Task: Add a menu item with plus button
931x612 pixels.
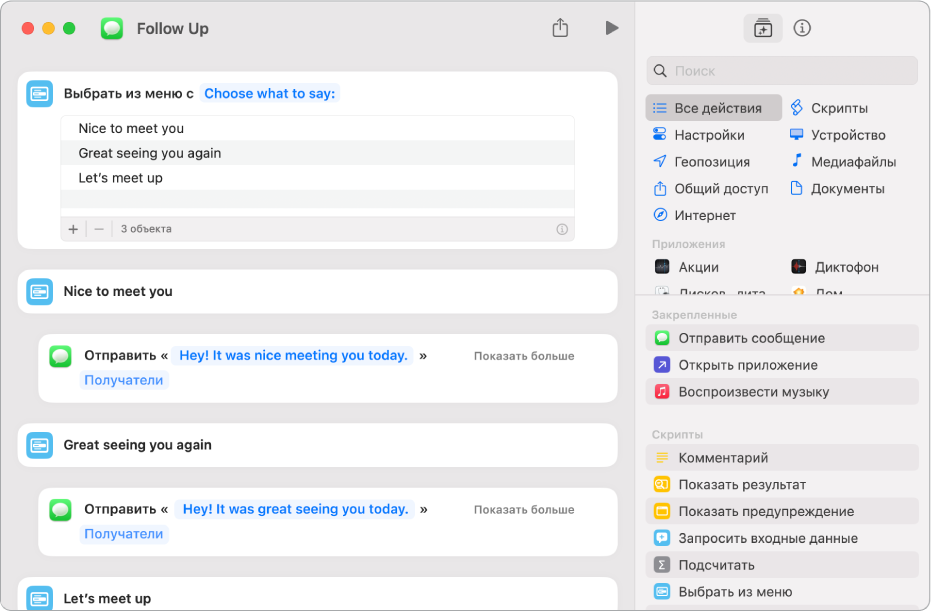Action: click(x=73, y=229)
